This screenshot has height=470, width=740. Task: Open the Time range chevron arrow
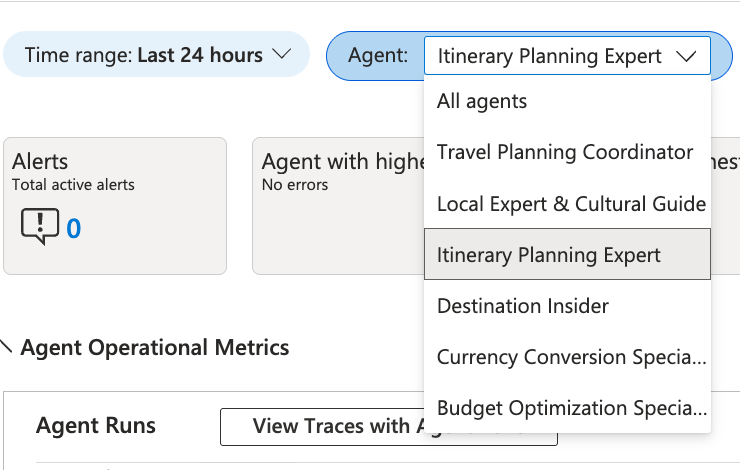point(283,55)
